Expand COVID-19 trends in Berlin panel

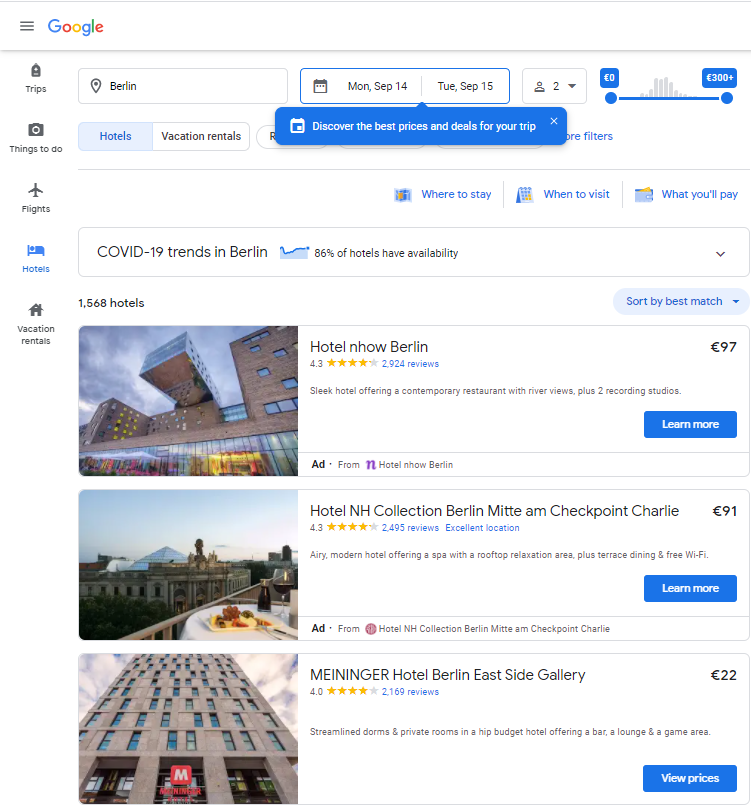tap(720, 253)
